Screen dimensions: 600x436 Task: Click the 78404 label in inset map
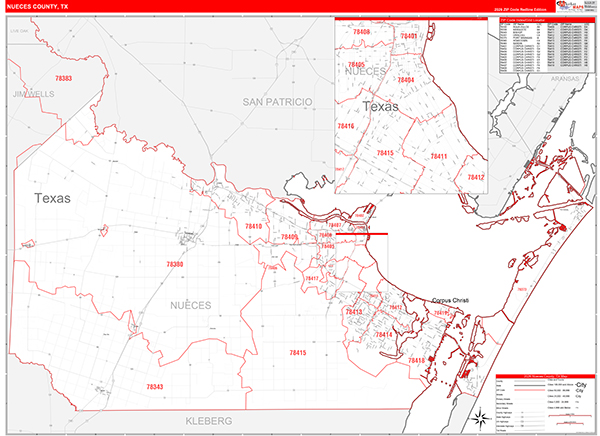pos(406,80)
